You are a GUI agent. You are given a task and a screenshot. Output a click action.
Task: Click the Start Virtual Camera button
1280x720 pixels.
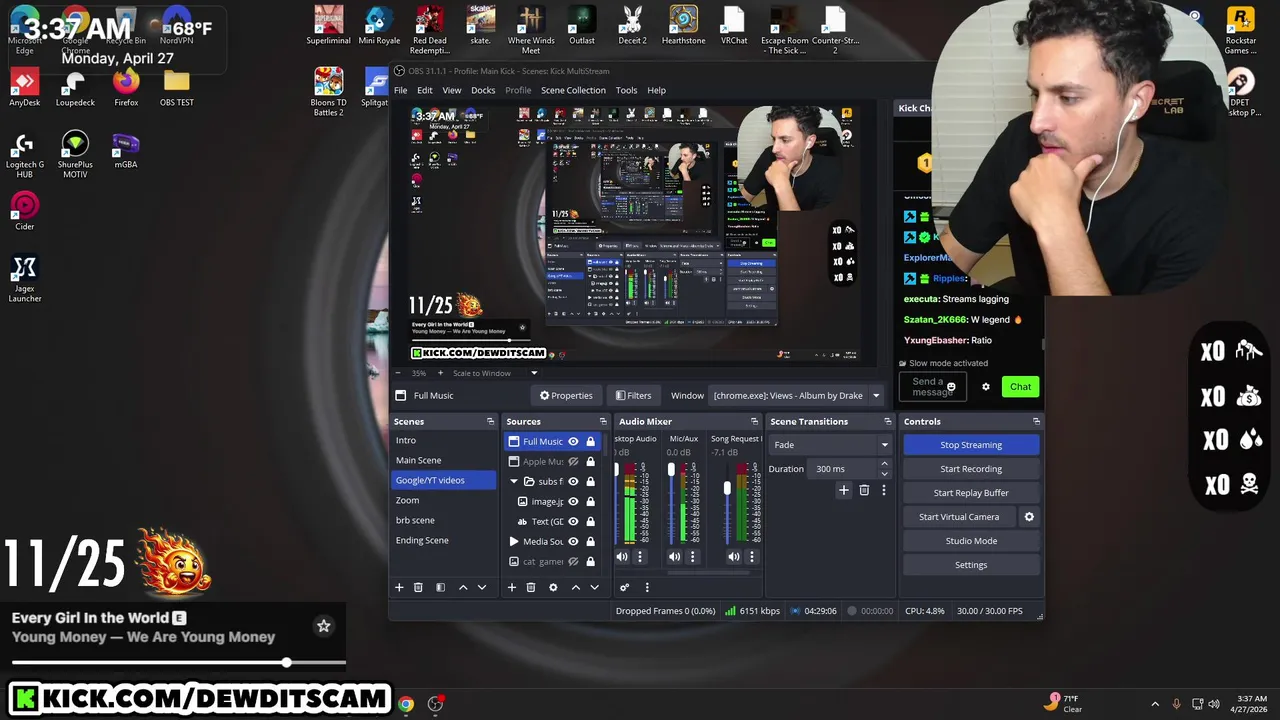point(959,517)
